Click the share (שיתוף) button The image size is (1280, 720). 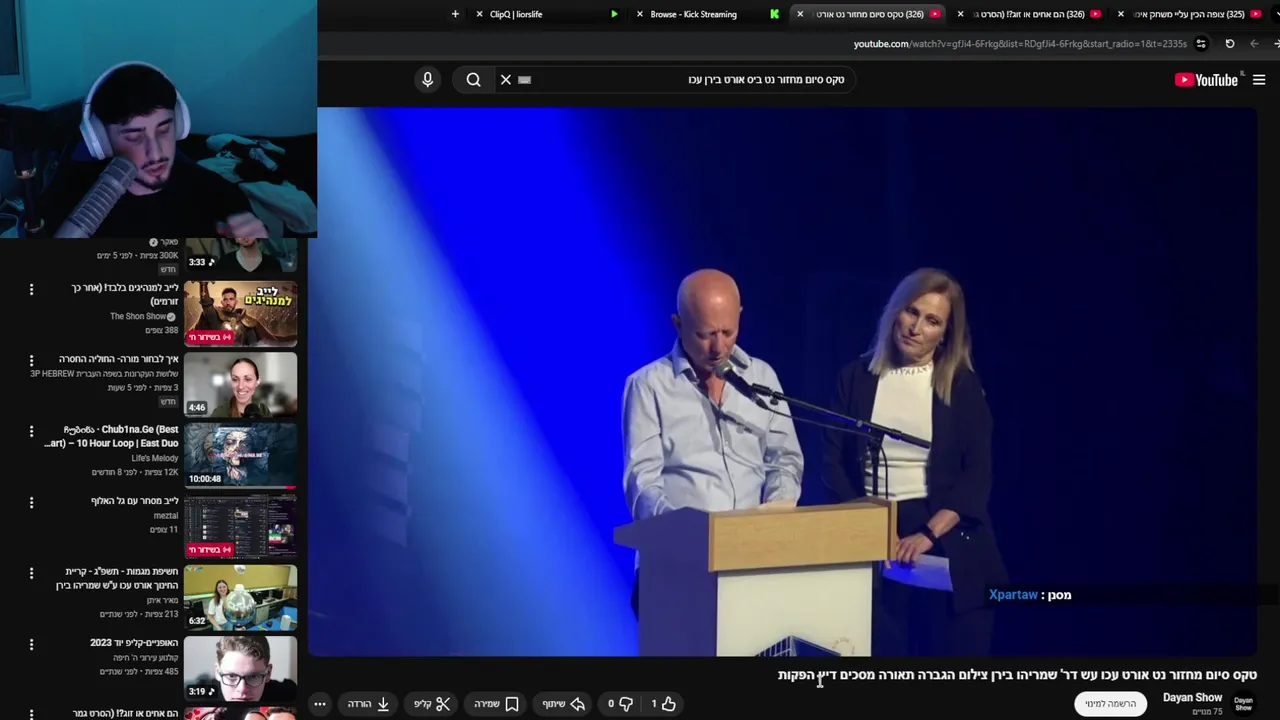click(x=564, y=704)
